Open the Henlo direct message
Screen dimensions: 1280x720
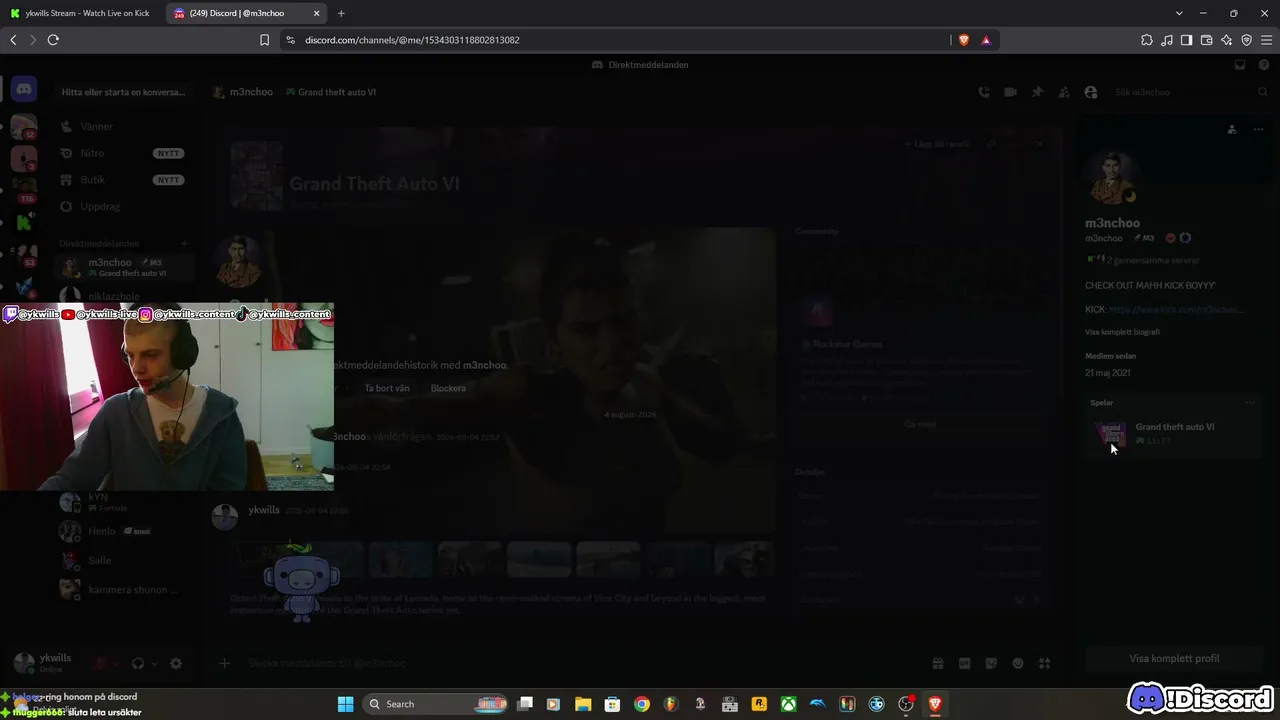[x=122, y=531]
